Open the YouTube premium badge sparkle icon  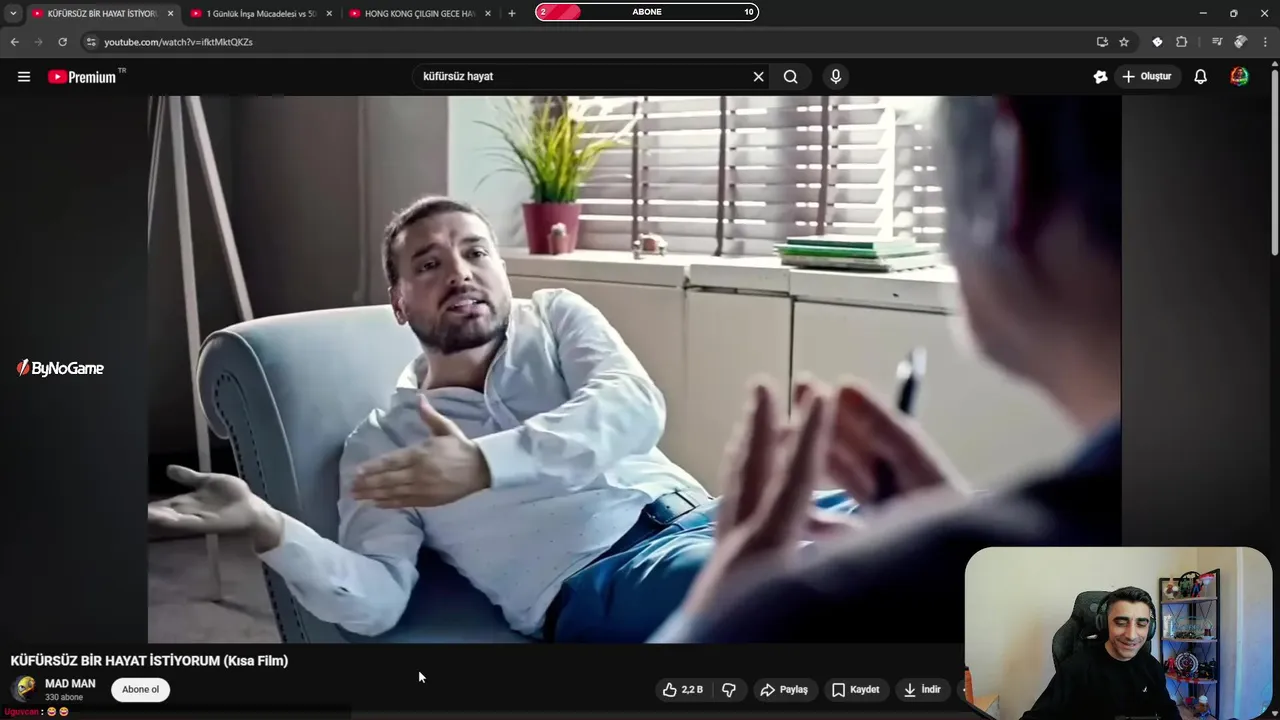[x=1100, y=76]
